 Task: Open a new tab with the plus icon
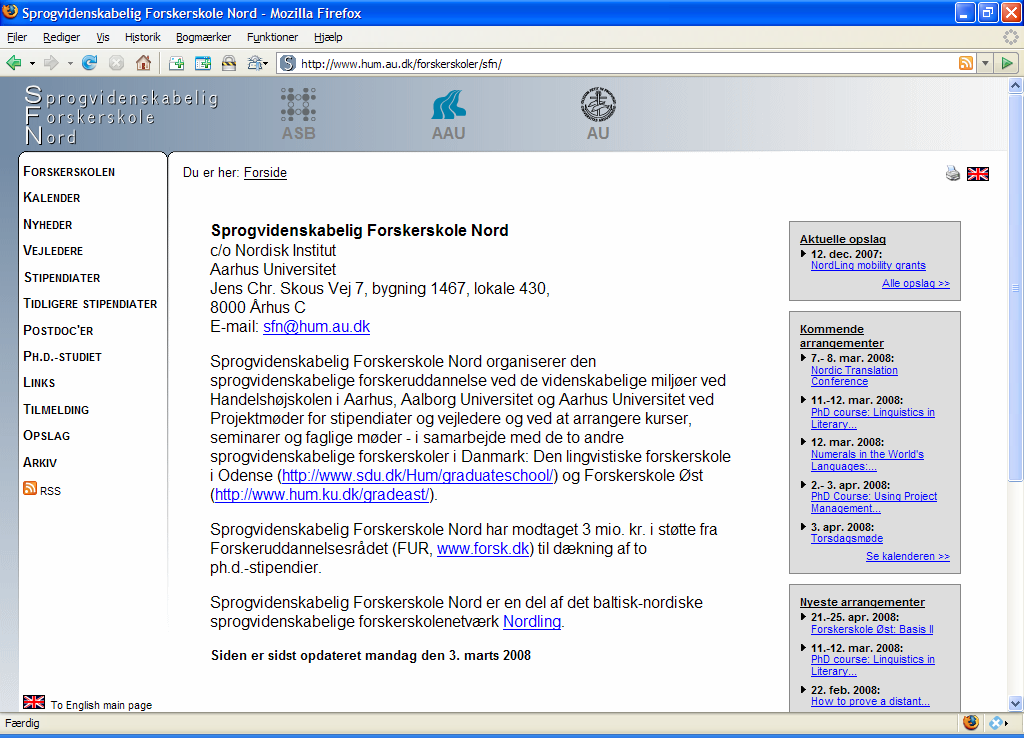176,63
